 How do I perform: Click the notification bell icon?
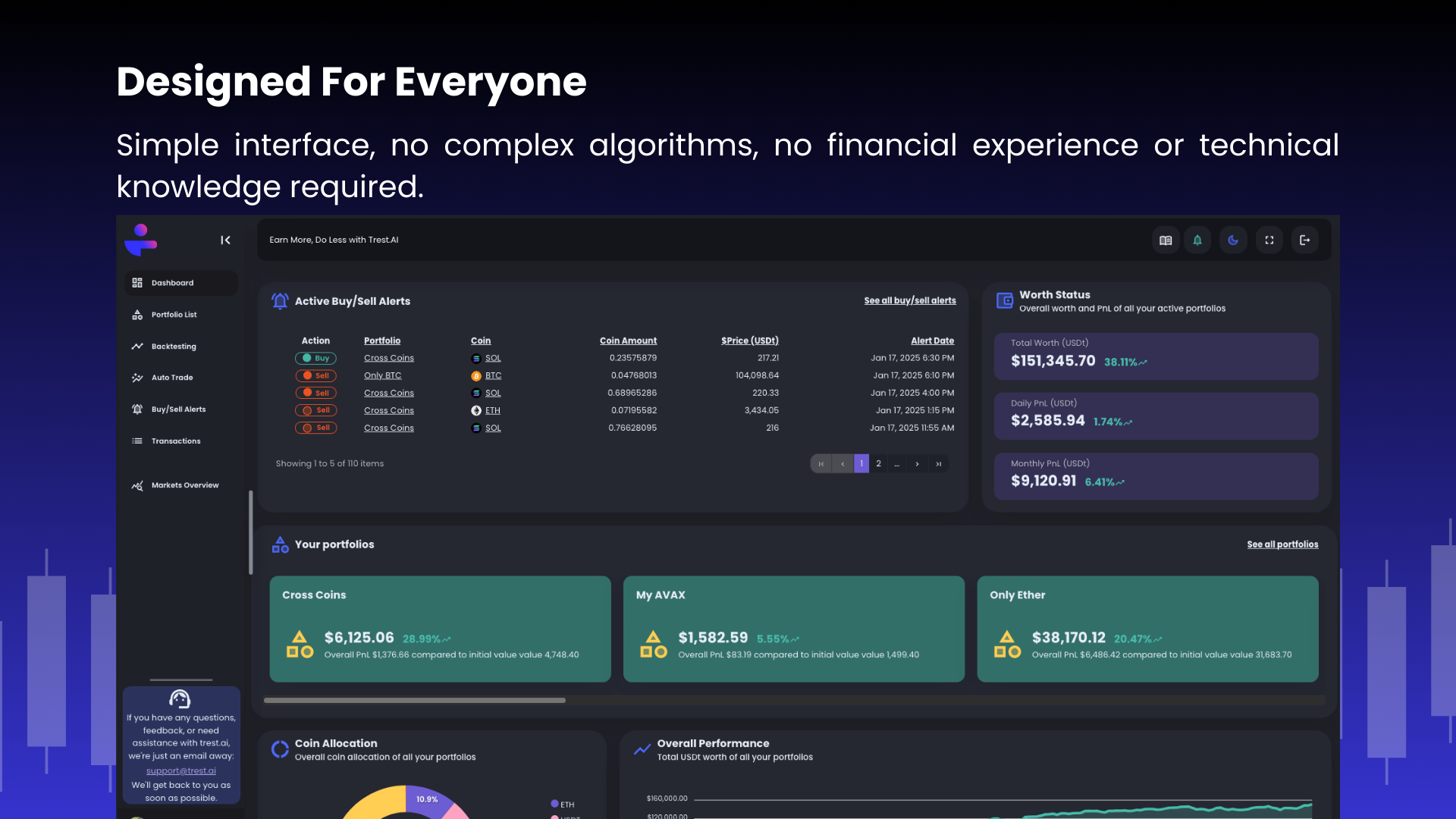tap(1197, 240)
